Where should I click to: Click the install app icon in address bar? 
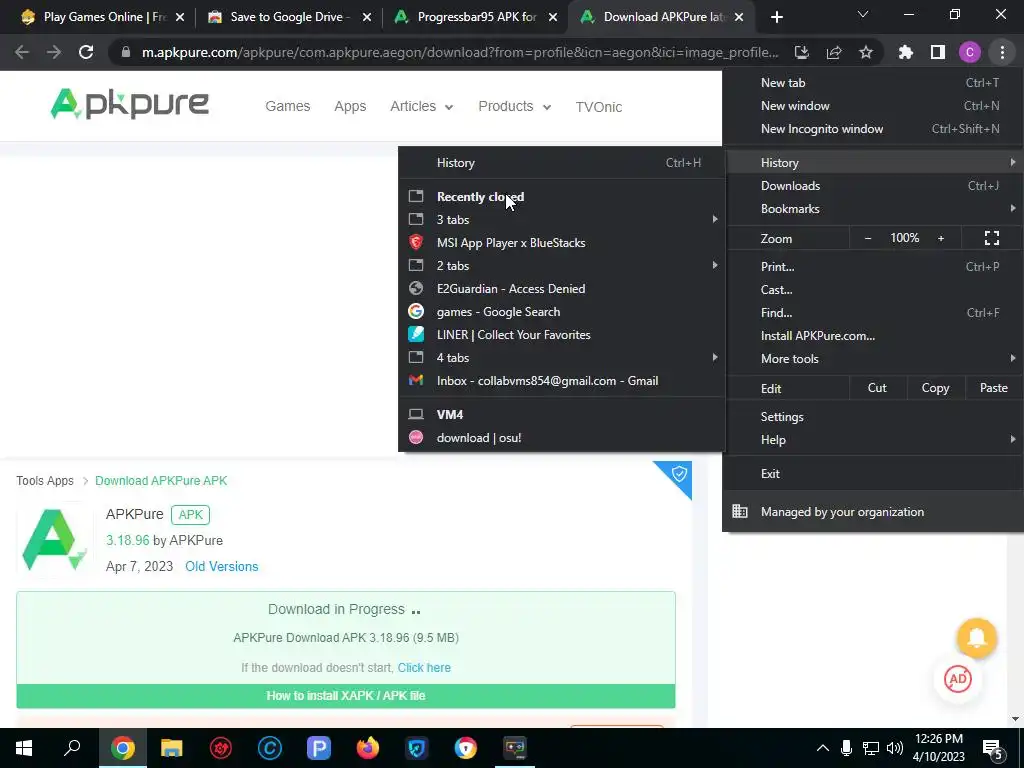point(801,52)
